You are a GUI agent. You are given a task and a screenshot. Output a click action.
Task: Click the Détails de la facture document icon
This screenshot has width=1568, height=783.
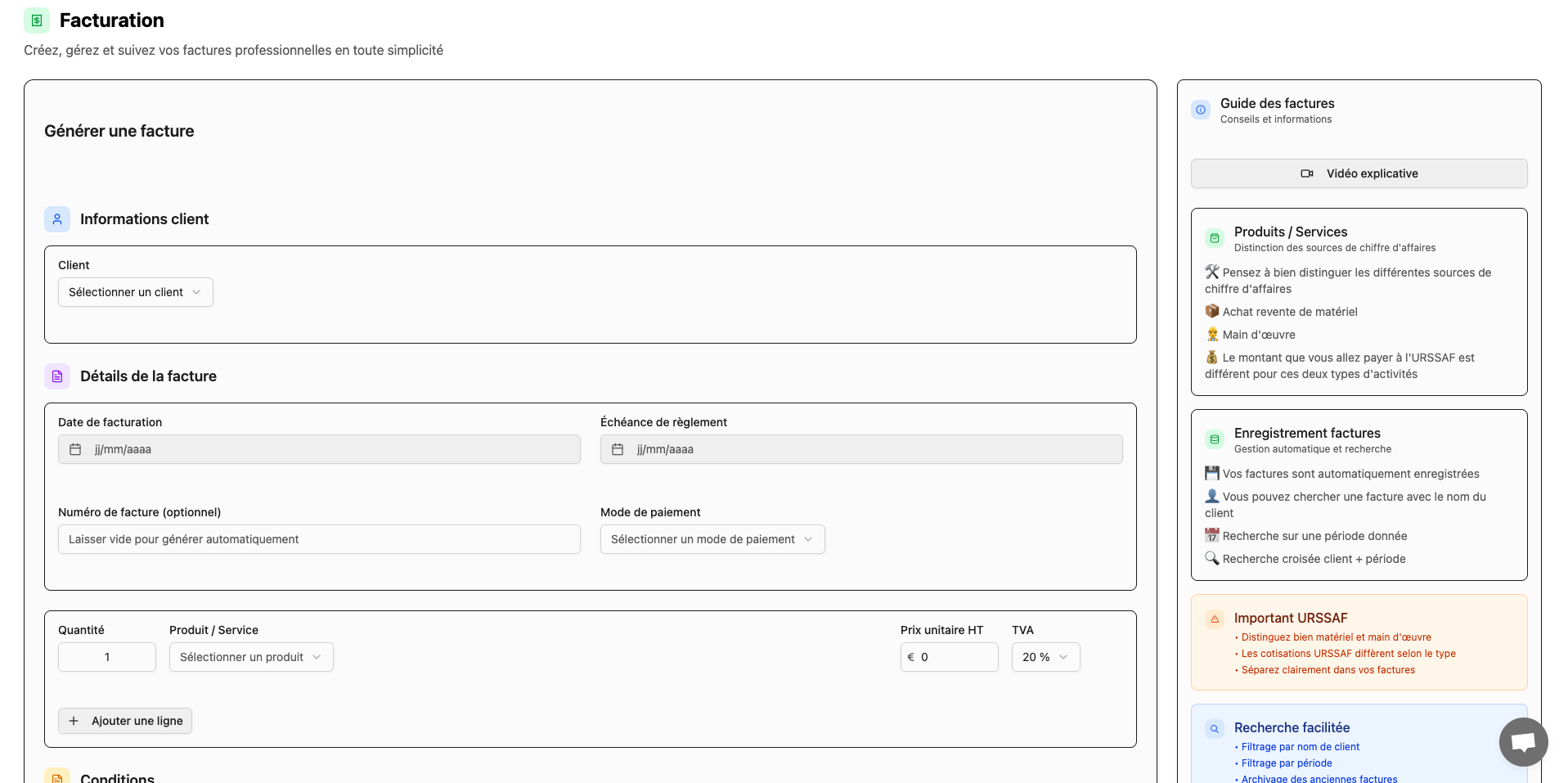point(57,376)
